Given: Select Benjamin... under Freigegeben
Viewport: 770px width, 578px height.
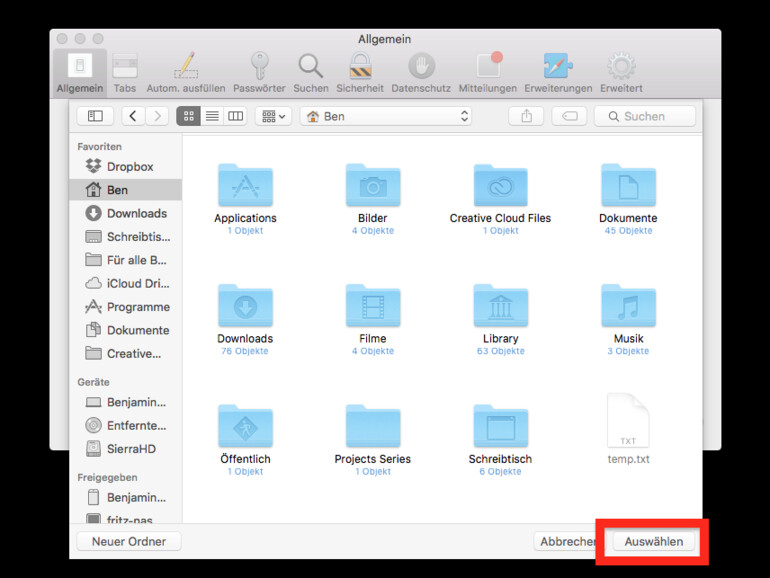Looking at the screenshot, I should point(126,497).
